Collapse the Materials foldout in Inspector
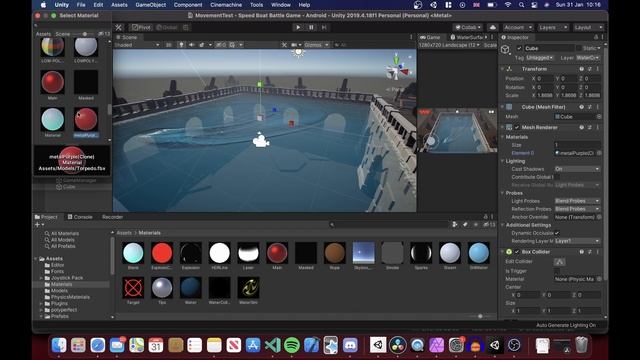This screenshot has width=640, height=360. pyautogui.click(x=502, y=137)
